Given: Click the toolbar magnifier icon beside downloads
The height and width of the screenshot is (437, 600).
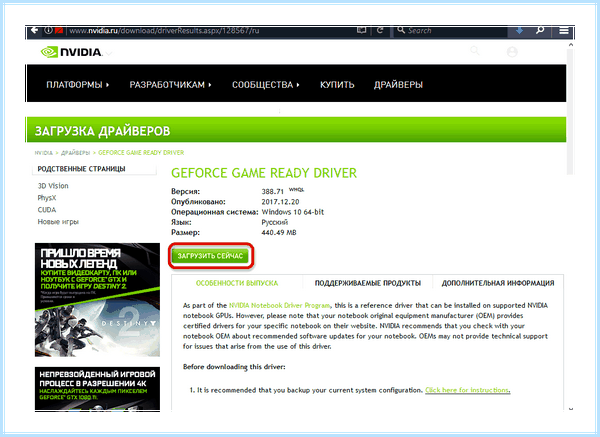Looking at the screenshot, I should pos(540,30).
